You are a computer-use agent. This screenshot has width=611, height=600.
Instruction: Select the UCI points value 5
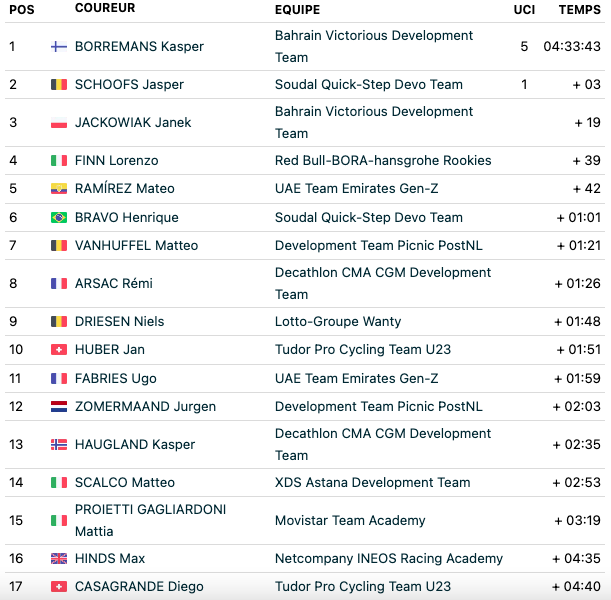click(x=524, y=47)
